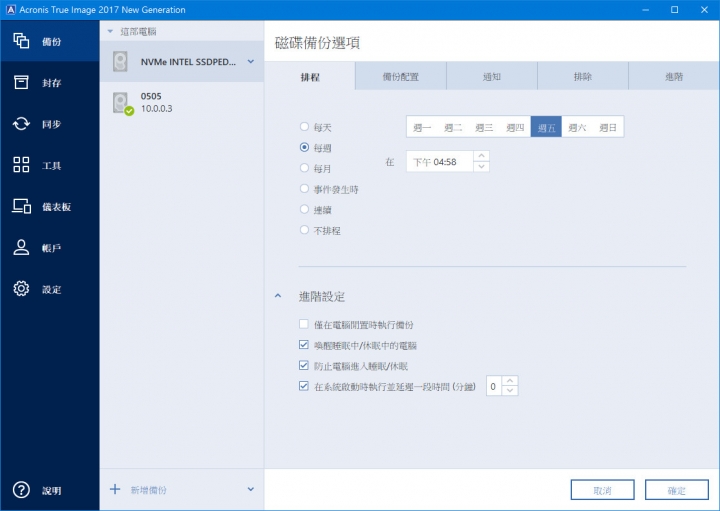The image size is (720, 511).
Task: Uncheck 喚醒睡眠中/休眠中的電腦 checkbox
Action: coord(304,345)
